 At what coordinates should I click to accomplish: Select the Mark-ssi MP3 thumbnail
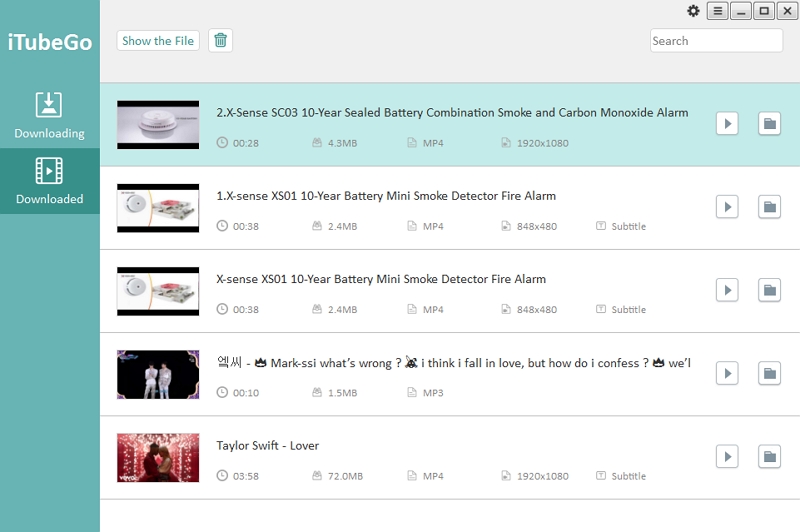pyautogui.click(x=158, y=374)
